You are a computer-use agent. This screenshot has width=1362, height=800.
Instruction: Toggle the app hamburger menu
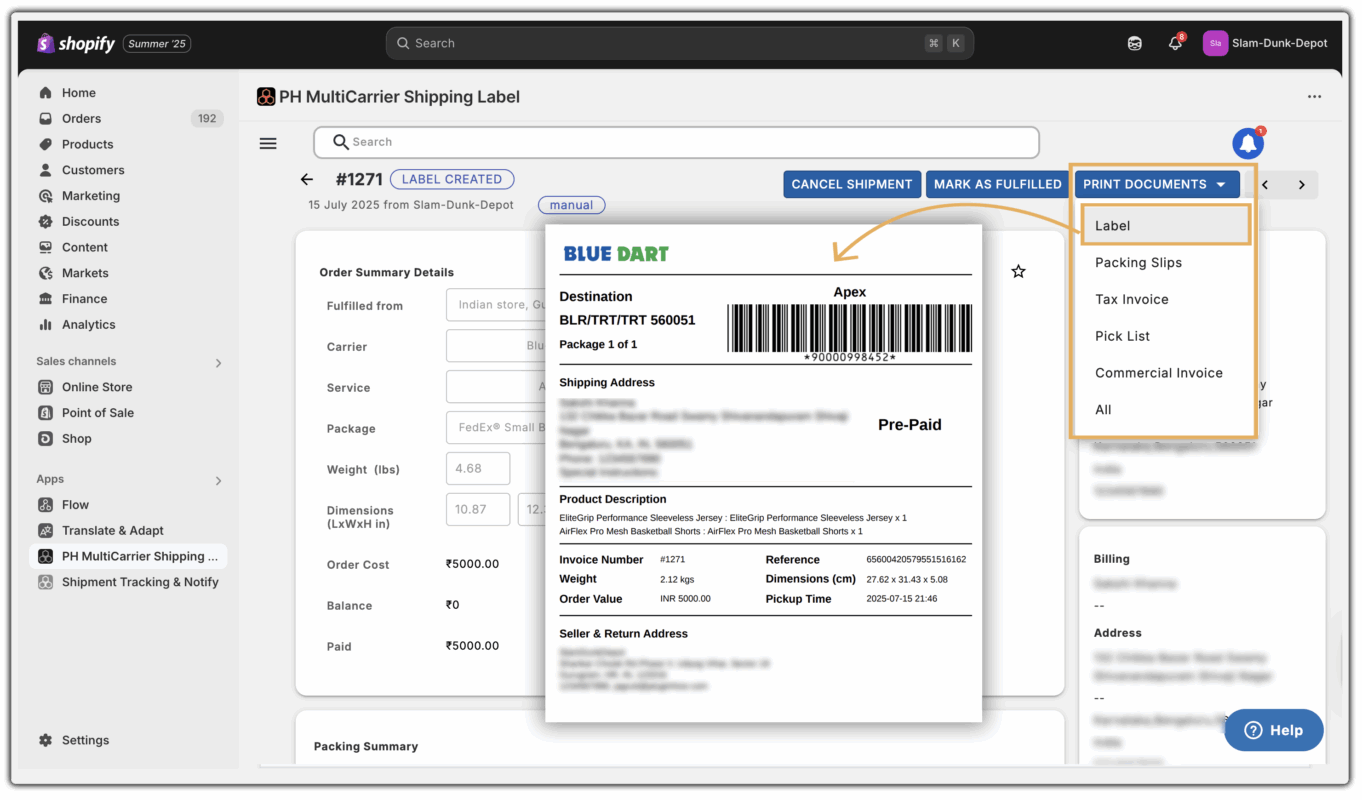[x=268, y=143]
